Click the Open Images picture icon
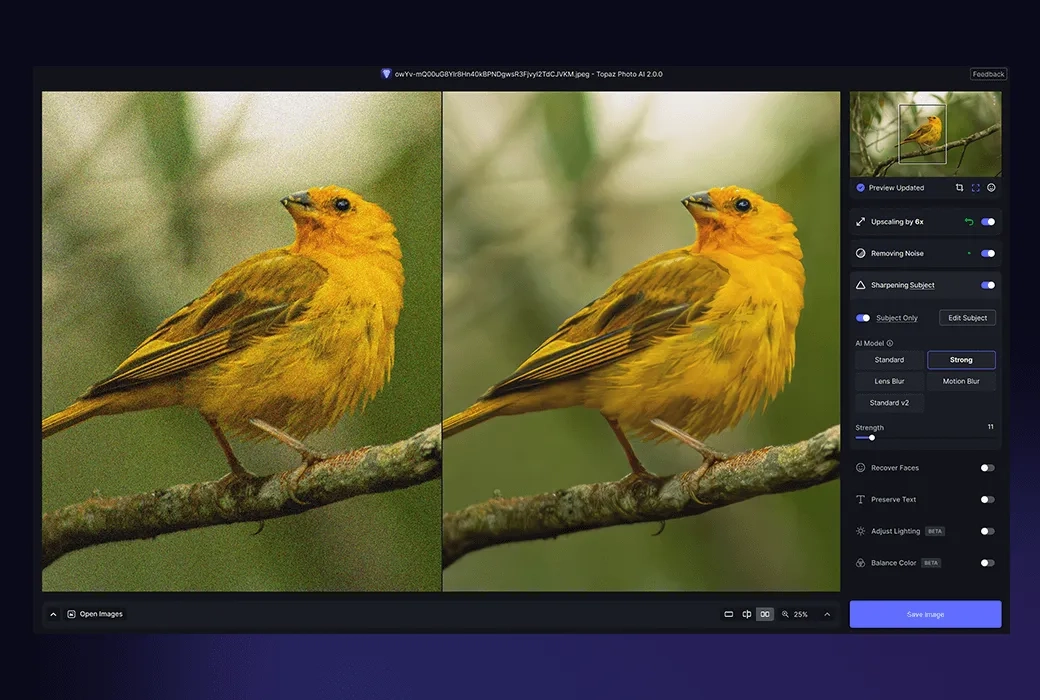The height and width of the screenshot is (700, 1040). pos(71,614)
